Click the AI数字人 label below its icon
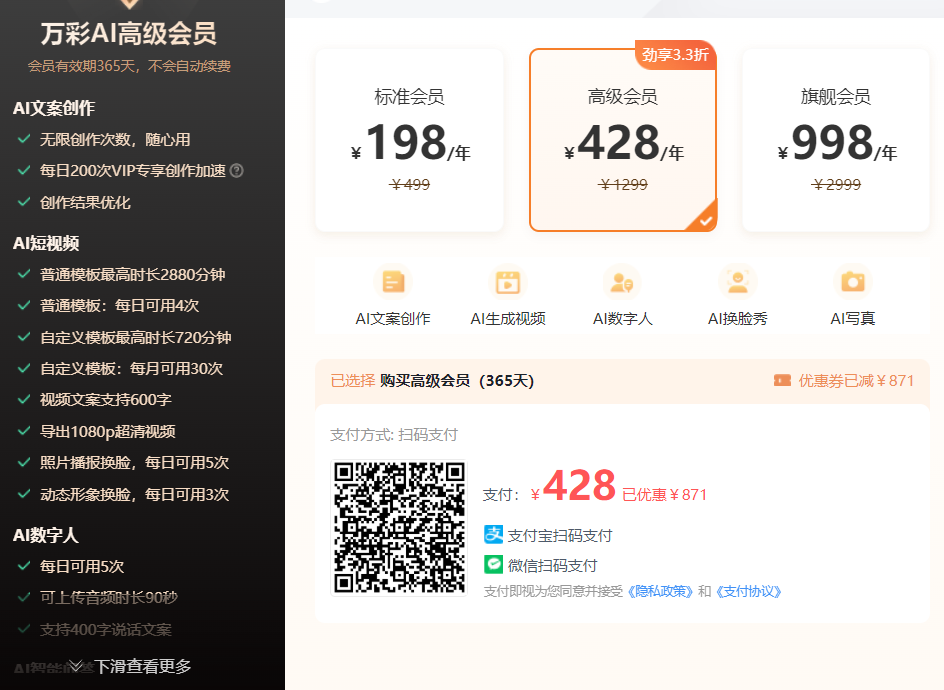944x690 pixels. click(623, 319)
